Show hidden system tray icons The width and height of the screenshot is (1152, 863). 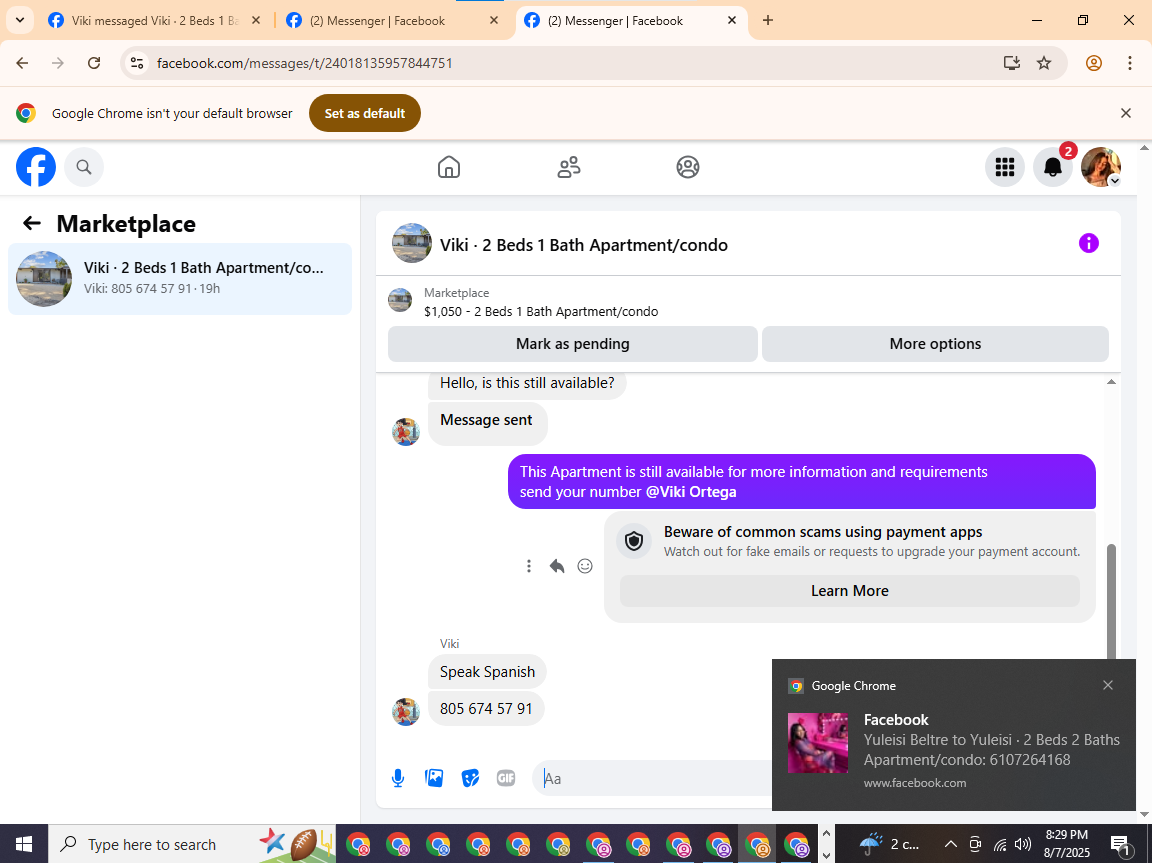[x=950, y=844]
